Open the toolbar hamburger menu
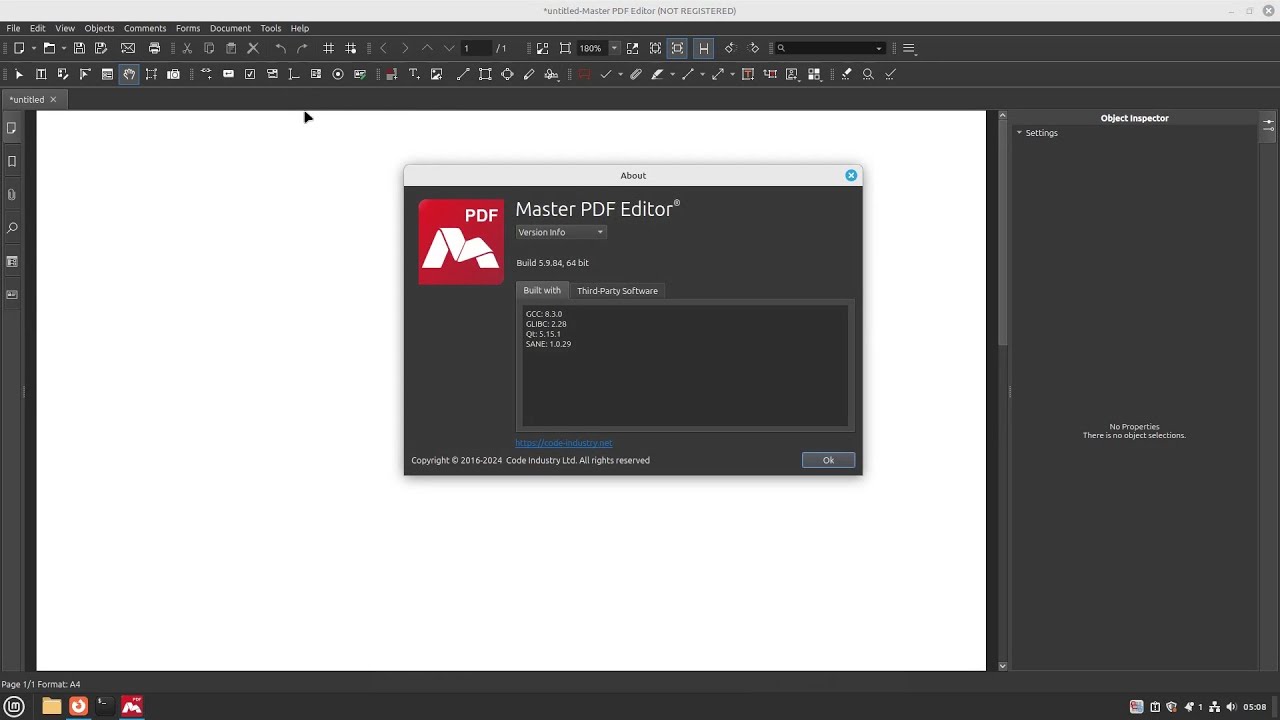Screen dimensions: 1280x720 (x=909, y=48)
